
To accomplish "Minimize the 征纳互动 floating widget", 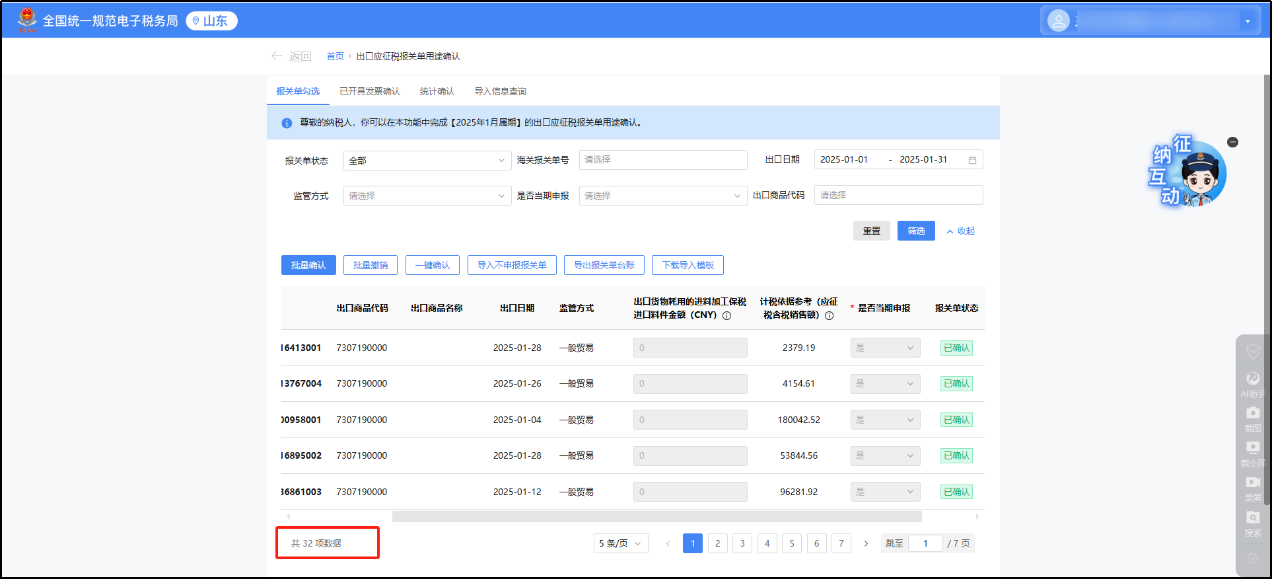I will tap(1232, 142).
